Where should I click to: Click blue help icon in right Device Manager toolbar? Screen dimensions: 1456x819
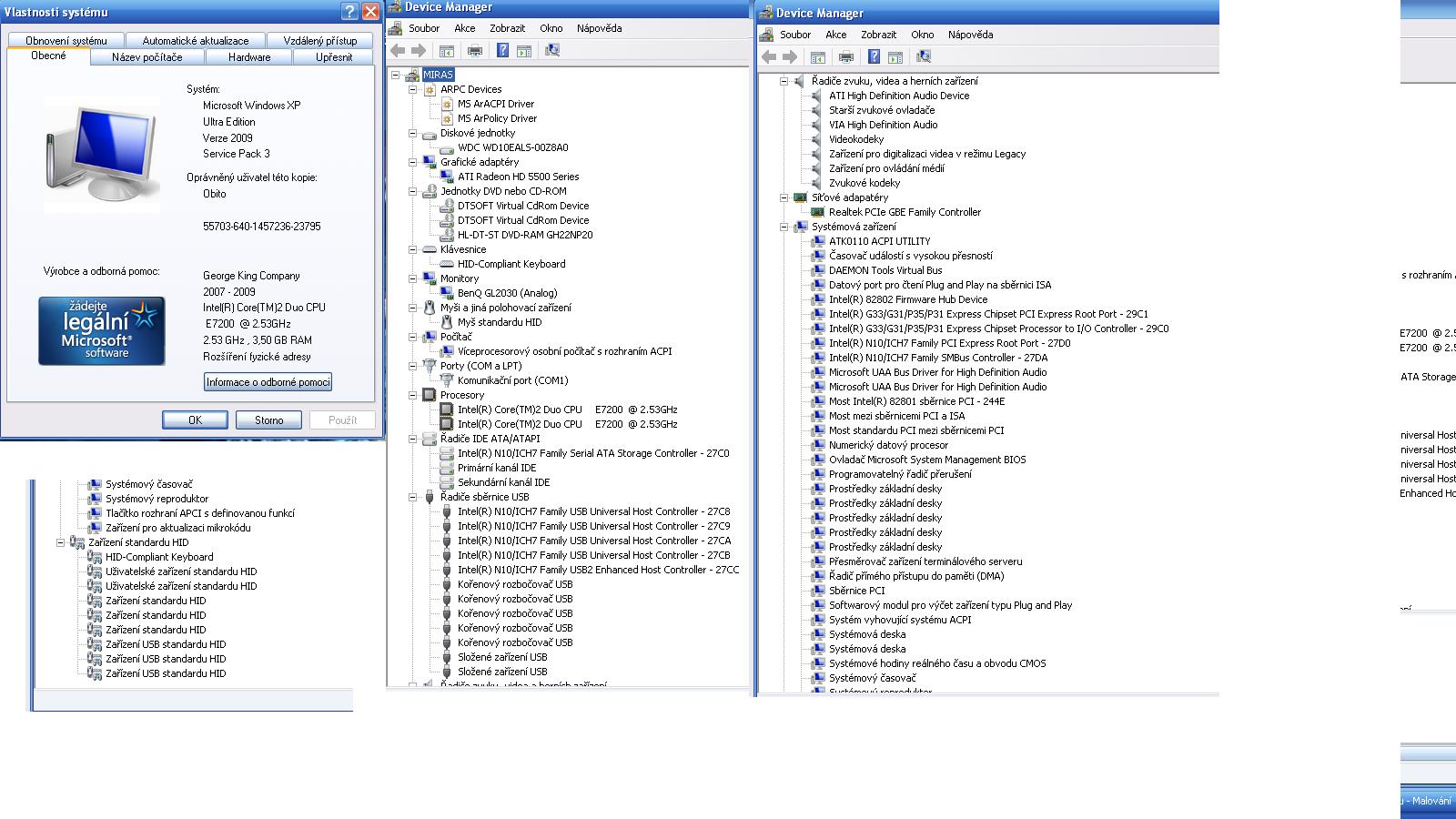pos(874,56)
